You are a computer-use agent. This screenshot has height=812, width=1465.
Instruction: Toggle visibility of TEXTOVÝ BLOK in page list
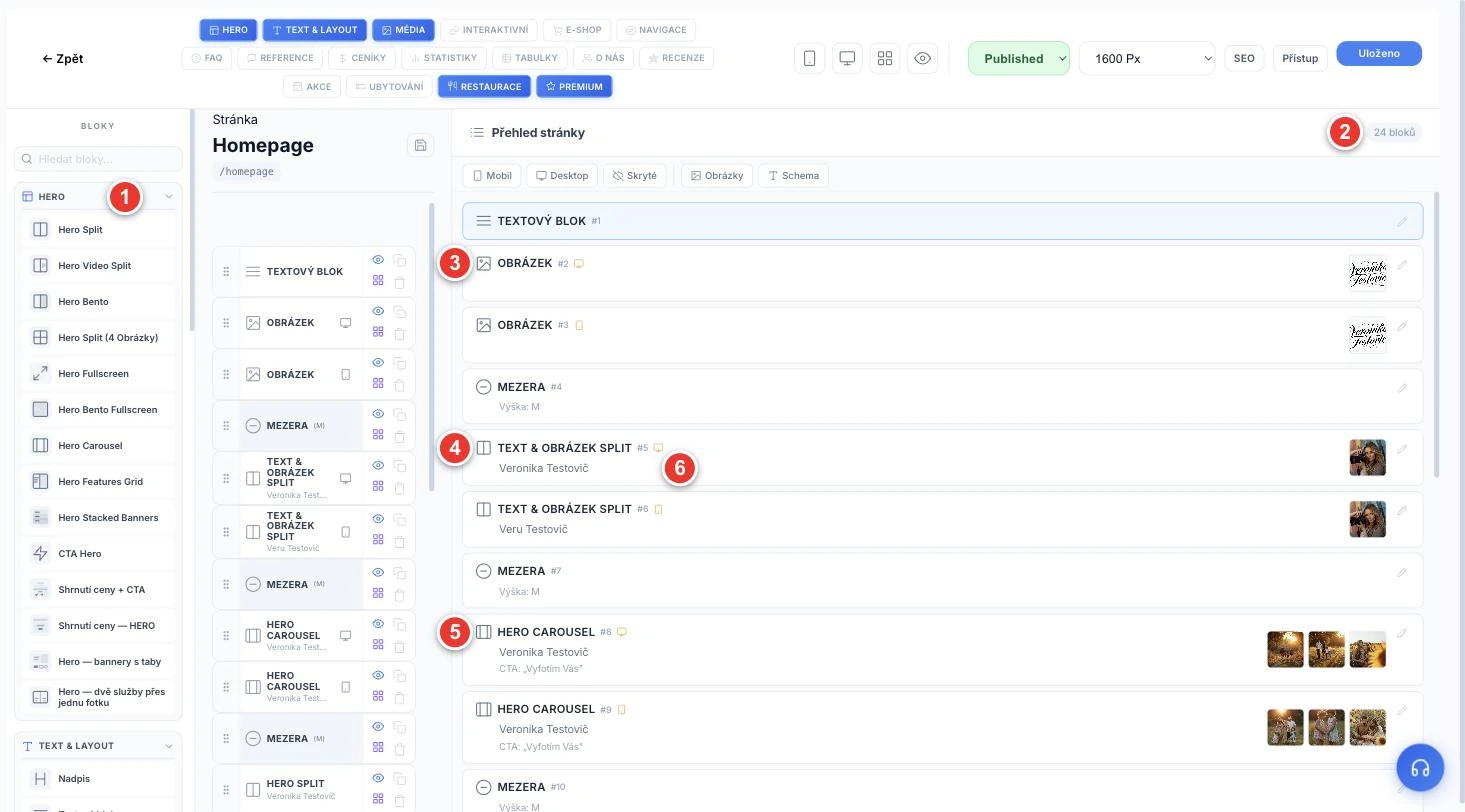click(378, 260)
